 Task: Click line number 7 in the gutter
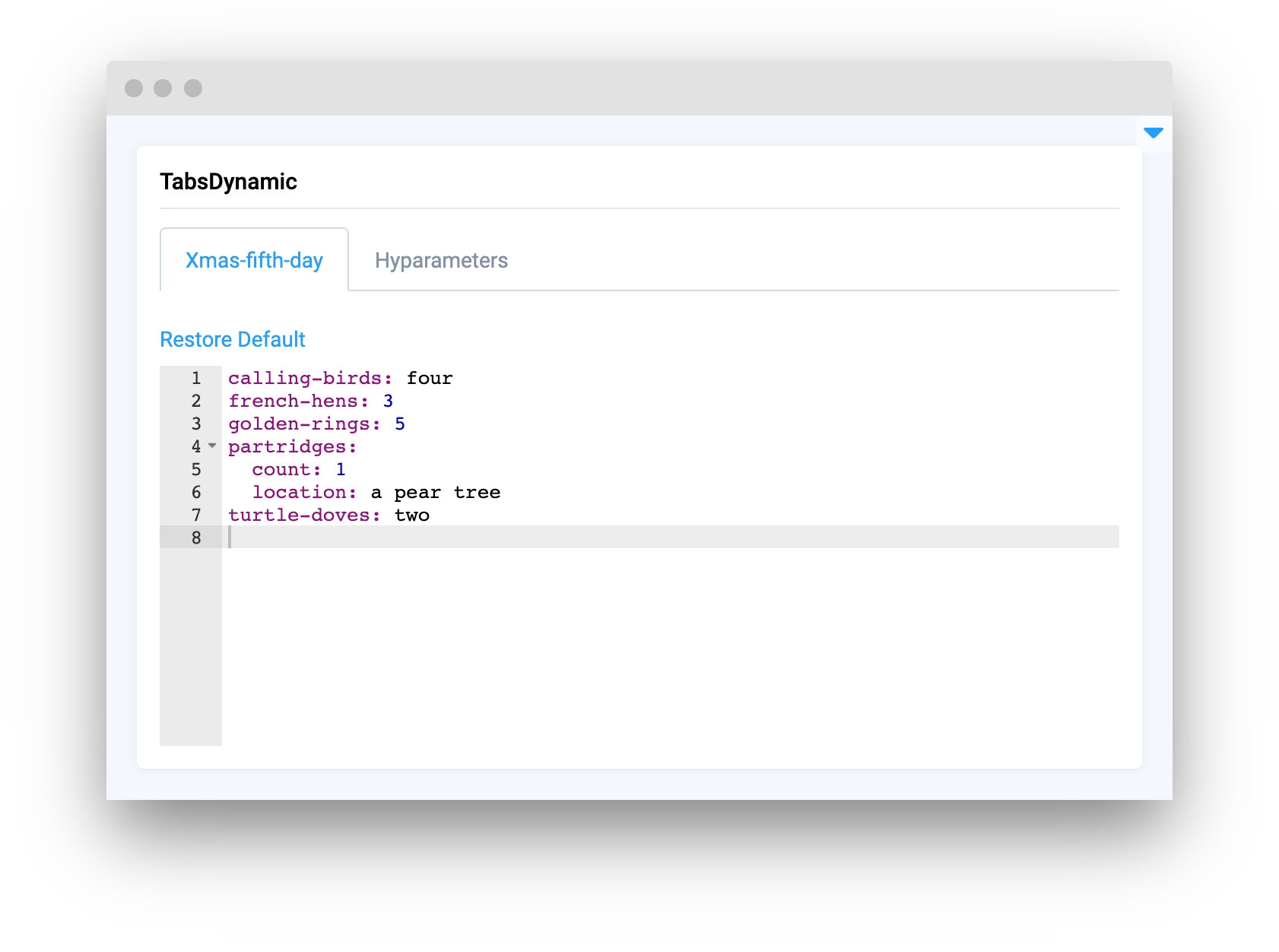[195, 515]
